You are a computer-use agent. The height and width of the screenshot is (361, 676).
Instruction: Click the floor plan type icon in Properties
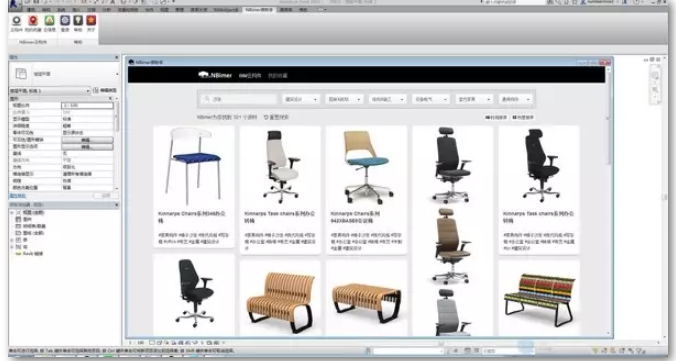click(21, 74)
